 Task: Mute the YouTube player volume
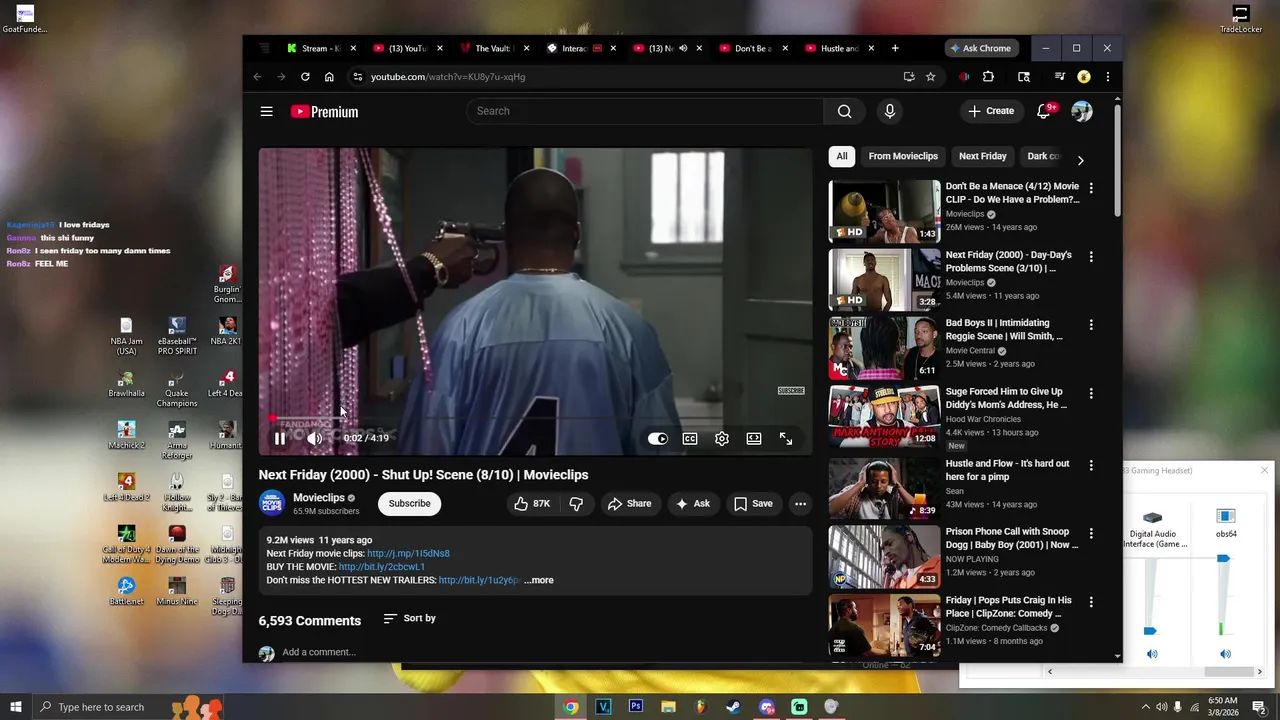click(314, 438)
